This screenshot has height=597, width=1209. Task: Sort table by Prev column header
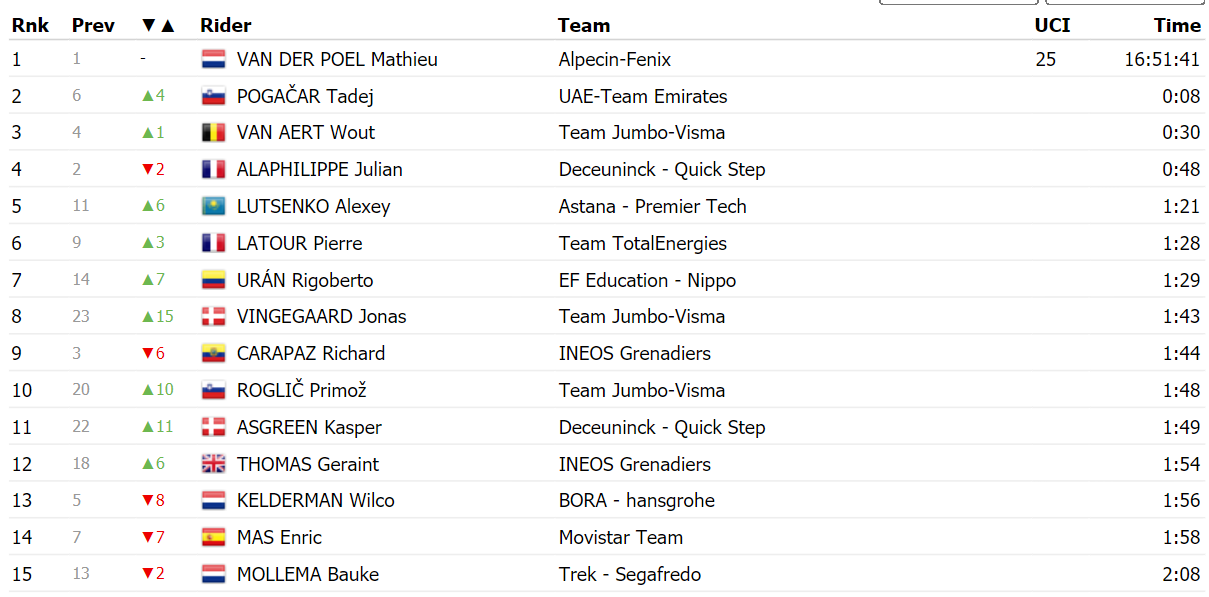(x=93, y=25)
